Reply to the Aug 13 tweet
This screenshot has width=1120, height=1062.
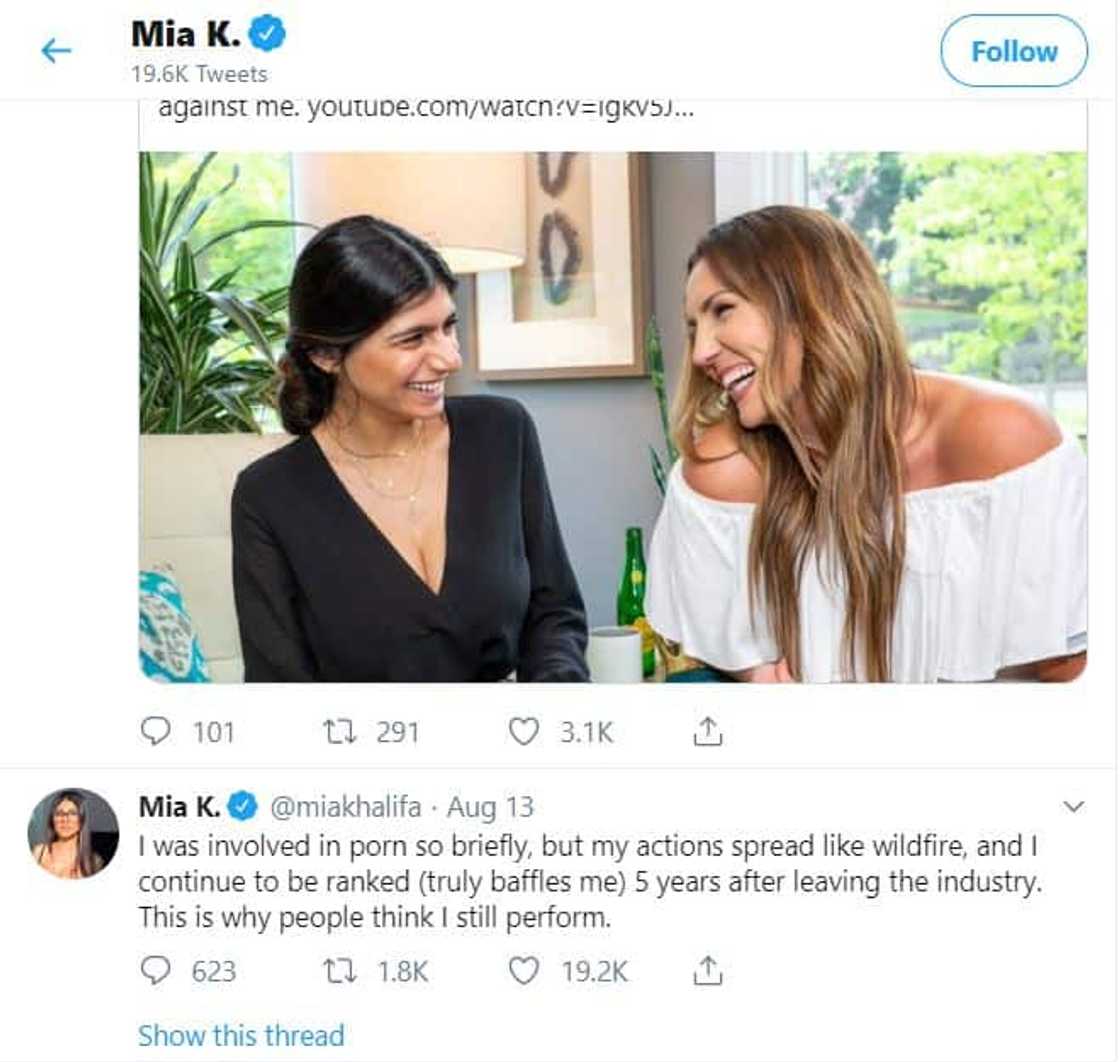[x=155, y=970]
